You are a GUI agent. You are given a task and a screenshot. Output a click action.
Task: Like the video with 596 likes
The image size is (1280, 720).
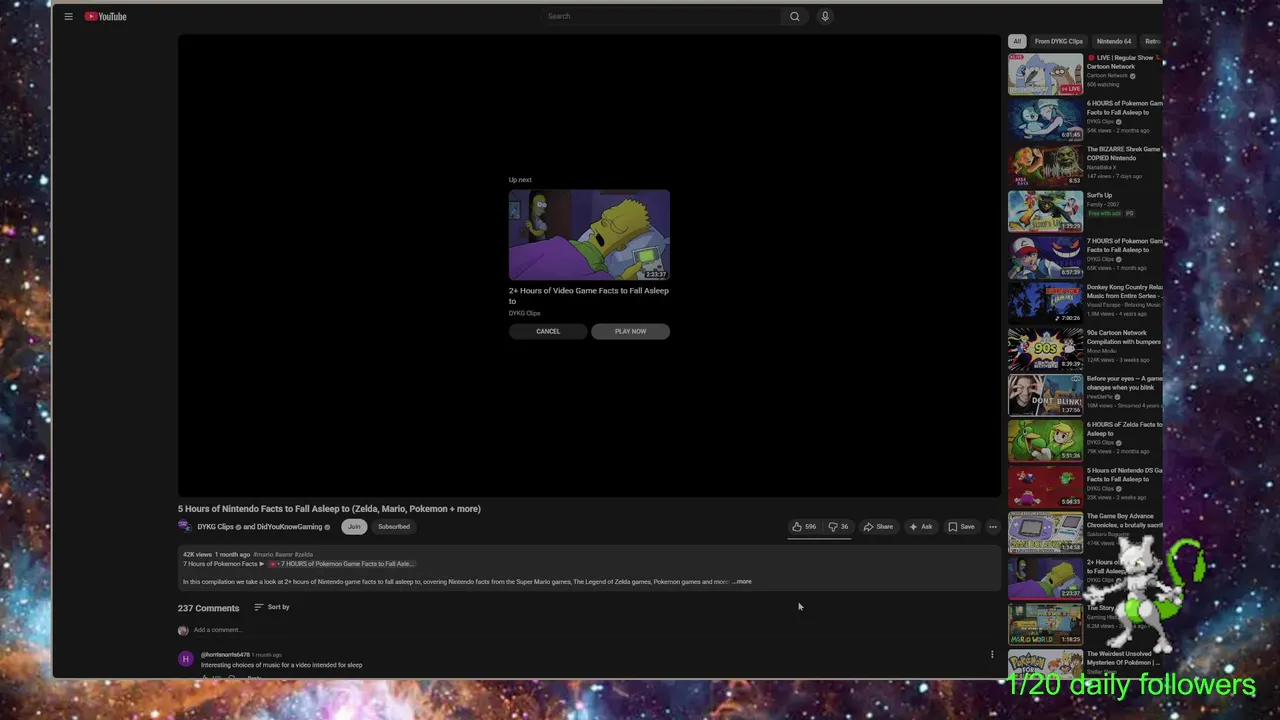804,527
